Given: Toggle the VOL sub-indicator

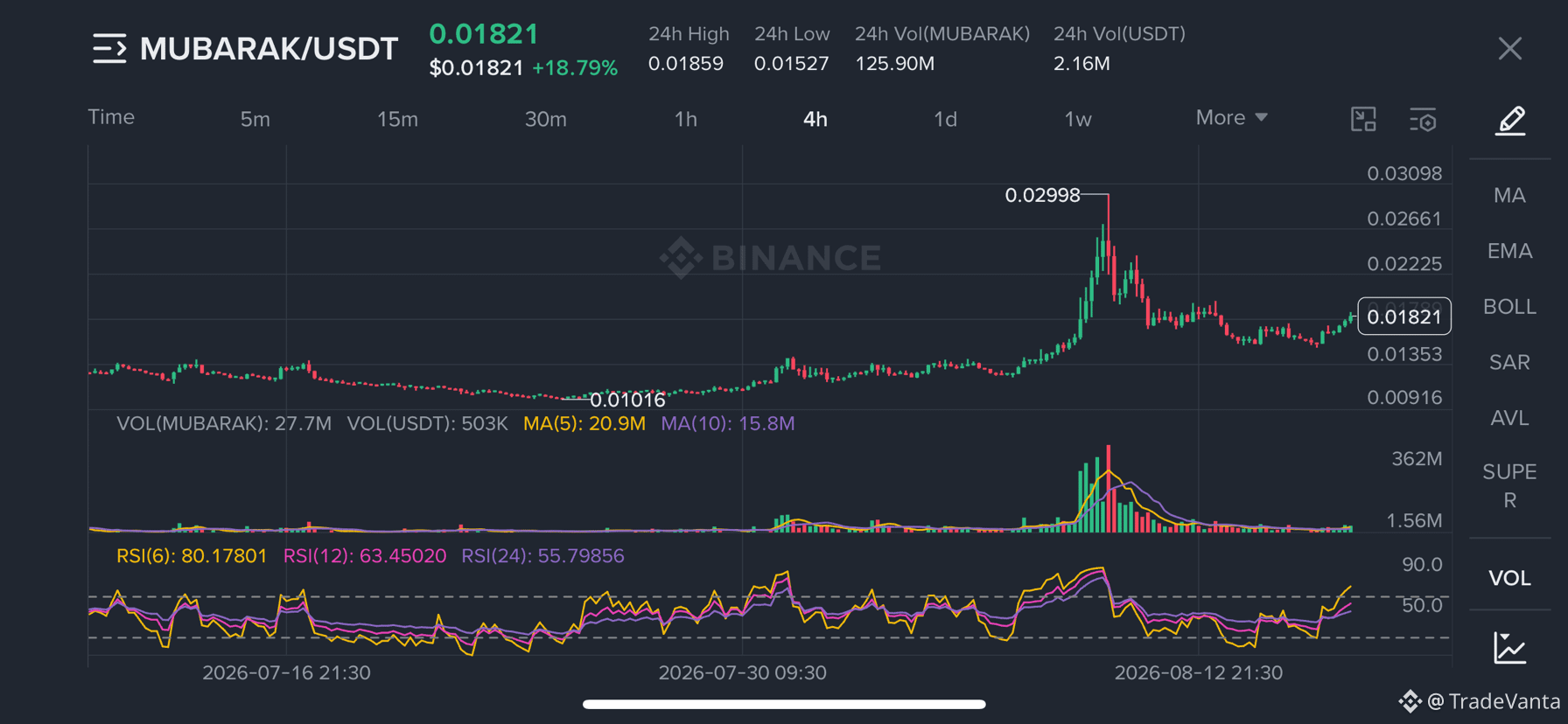Looking at the screenshot, I should [x=1509, y=578].
